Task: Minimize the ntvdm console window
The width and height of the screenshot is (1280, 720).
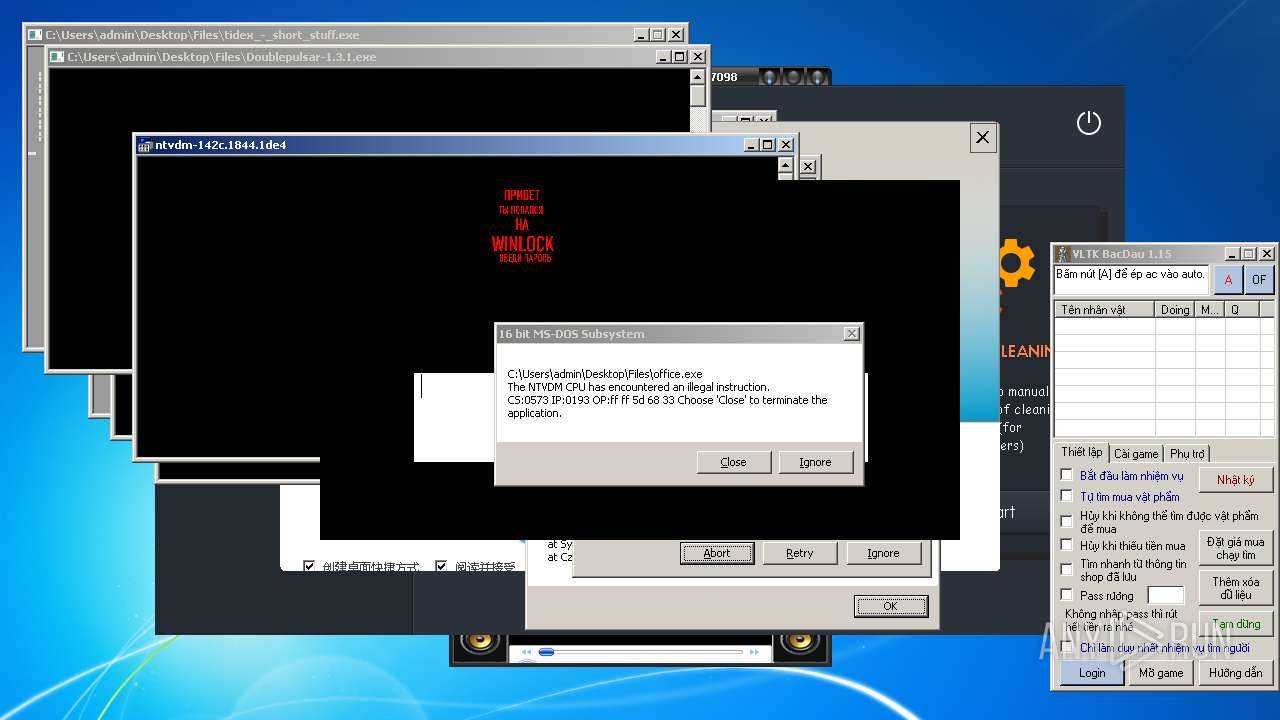Action: click(752, 145)
